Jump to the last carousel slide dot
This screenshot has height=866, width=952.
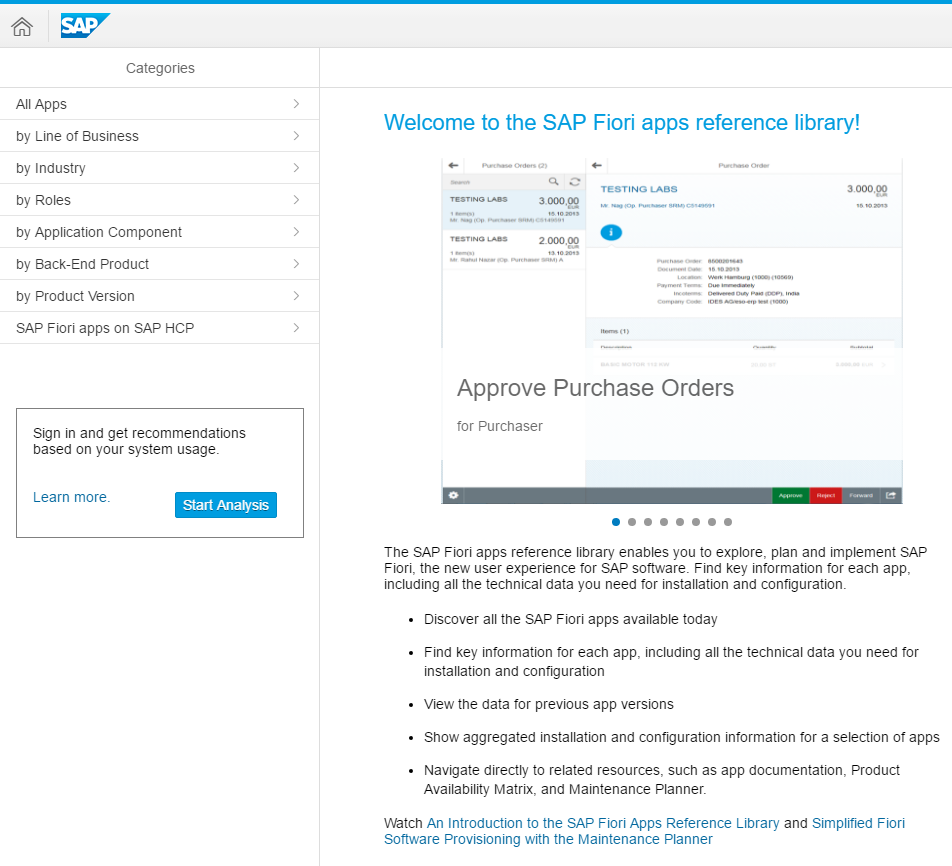tap(728, 522)
